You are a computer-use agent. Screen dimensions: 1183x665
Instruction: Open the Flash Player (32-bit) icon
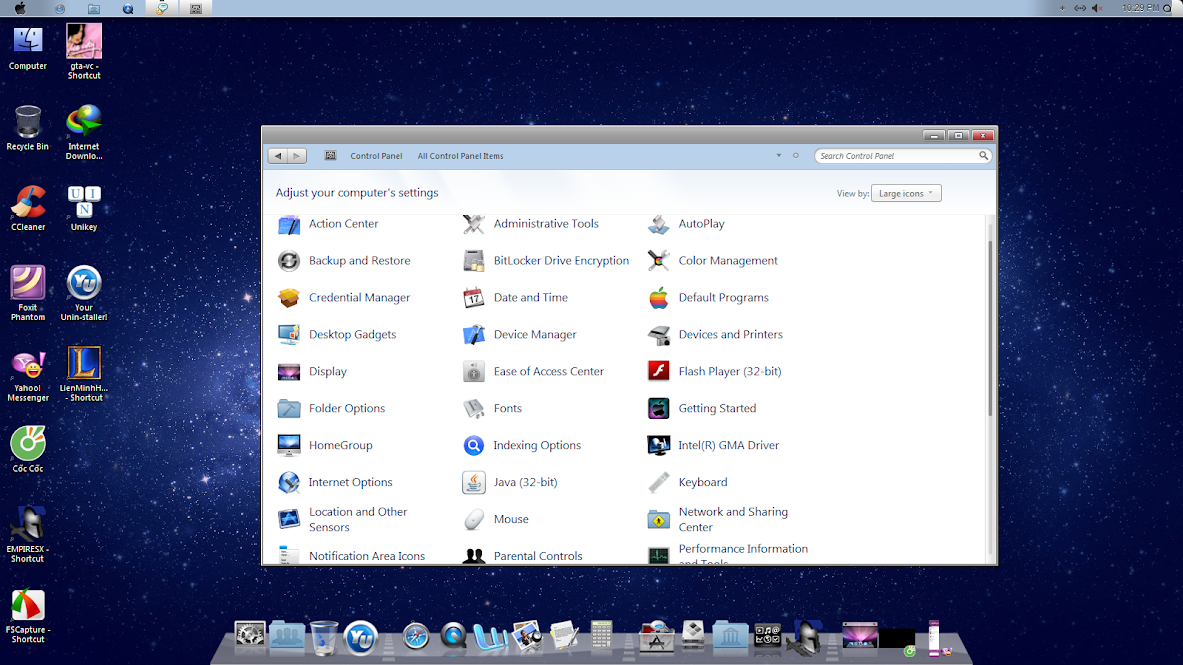(659, 372)
